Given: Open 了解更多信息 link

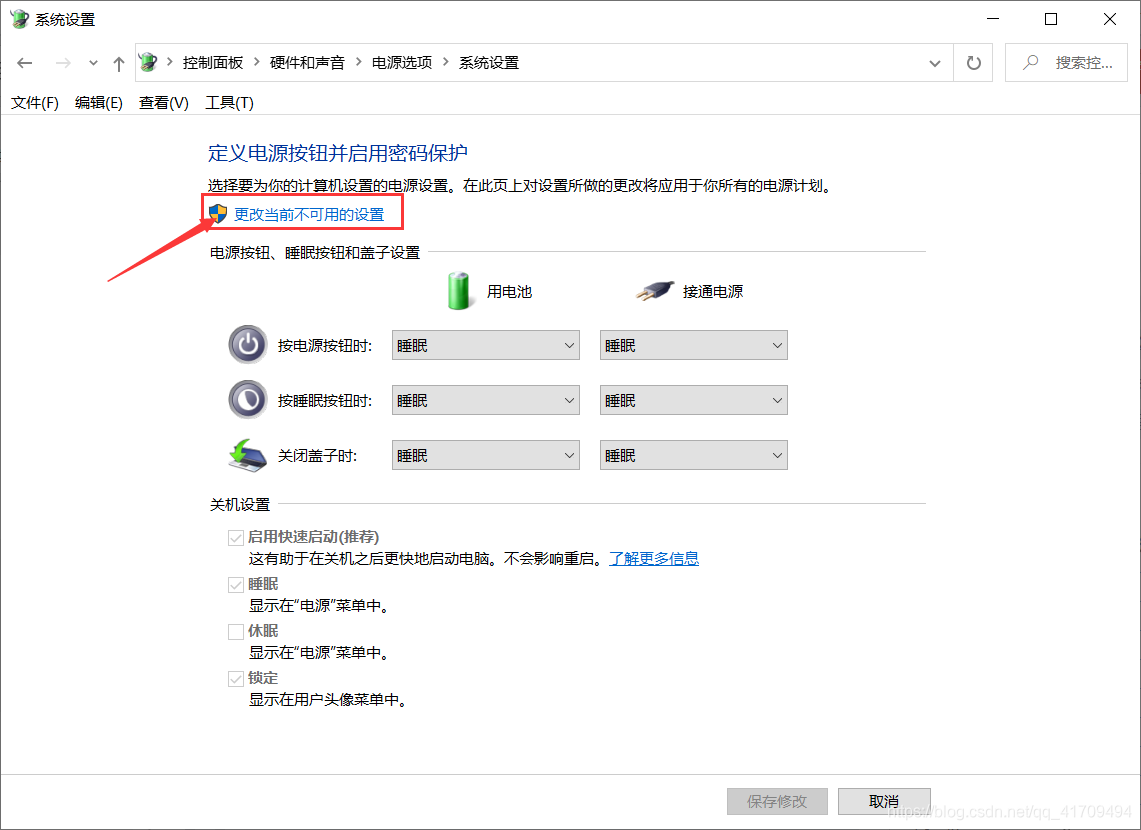Looking at the screenshot, I should point(654,558).
